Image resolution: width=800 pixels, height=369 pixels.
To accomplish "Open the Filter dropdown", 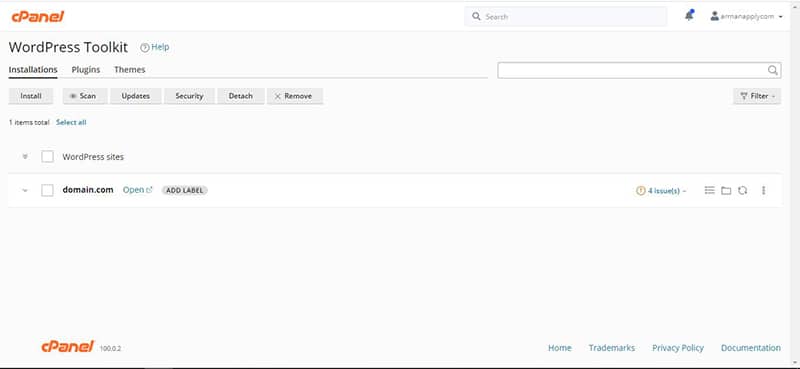I will tap(757, 96).
